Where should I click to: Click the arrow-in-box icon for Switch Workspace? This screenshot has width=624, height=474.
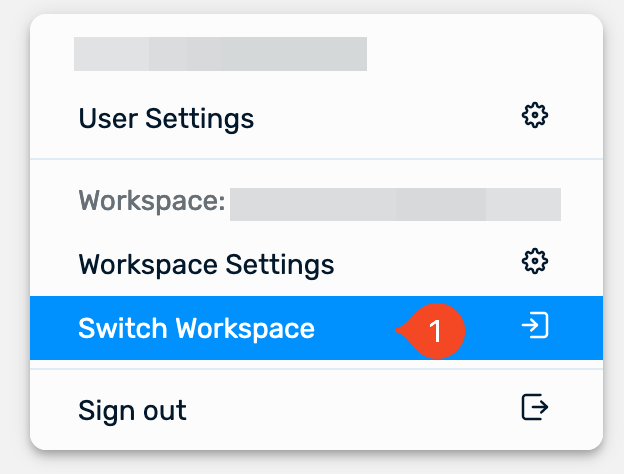point(536,326)
